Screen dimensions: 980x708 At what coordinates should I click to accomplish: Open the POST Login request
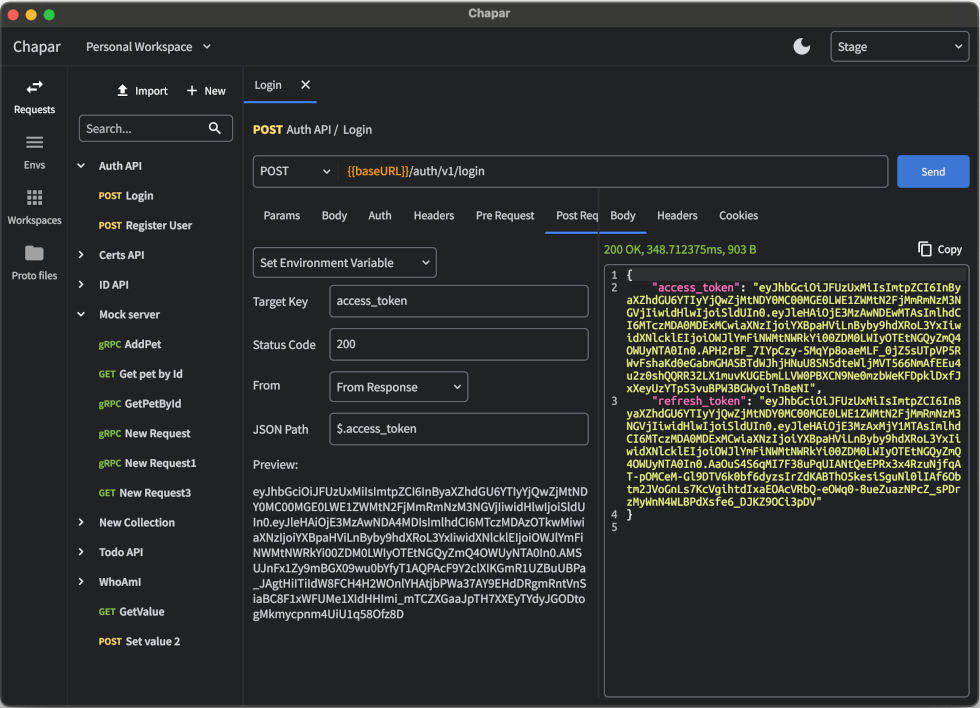[x=126, y=196]
